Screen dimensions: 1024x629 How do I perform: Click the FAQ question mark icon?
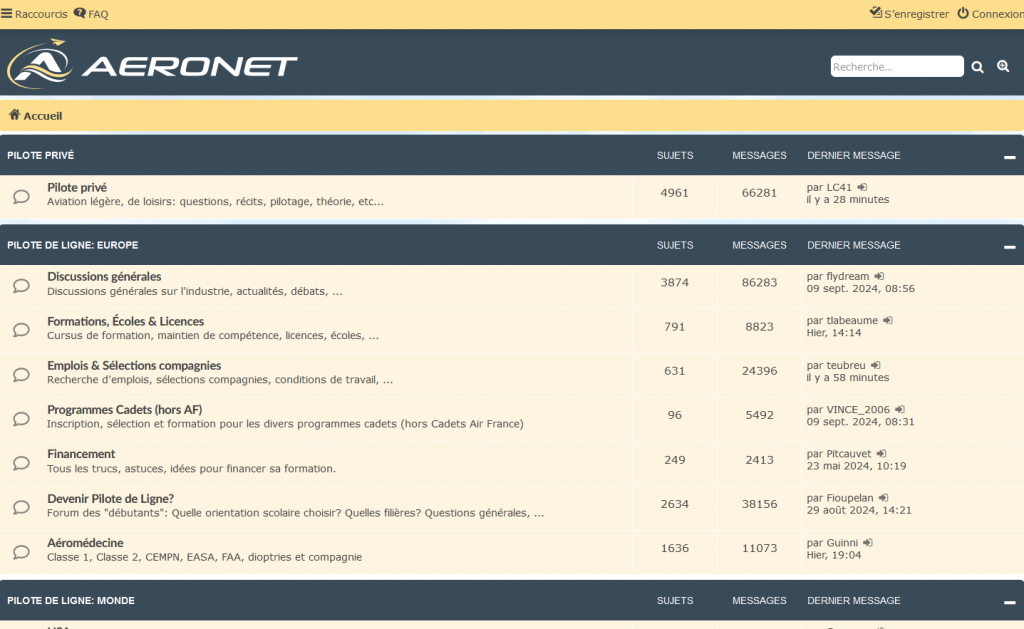78,13
